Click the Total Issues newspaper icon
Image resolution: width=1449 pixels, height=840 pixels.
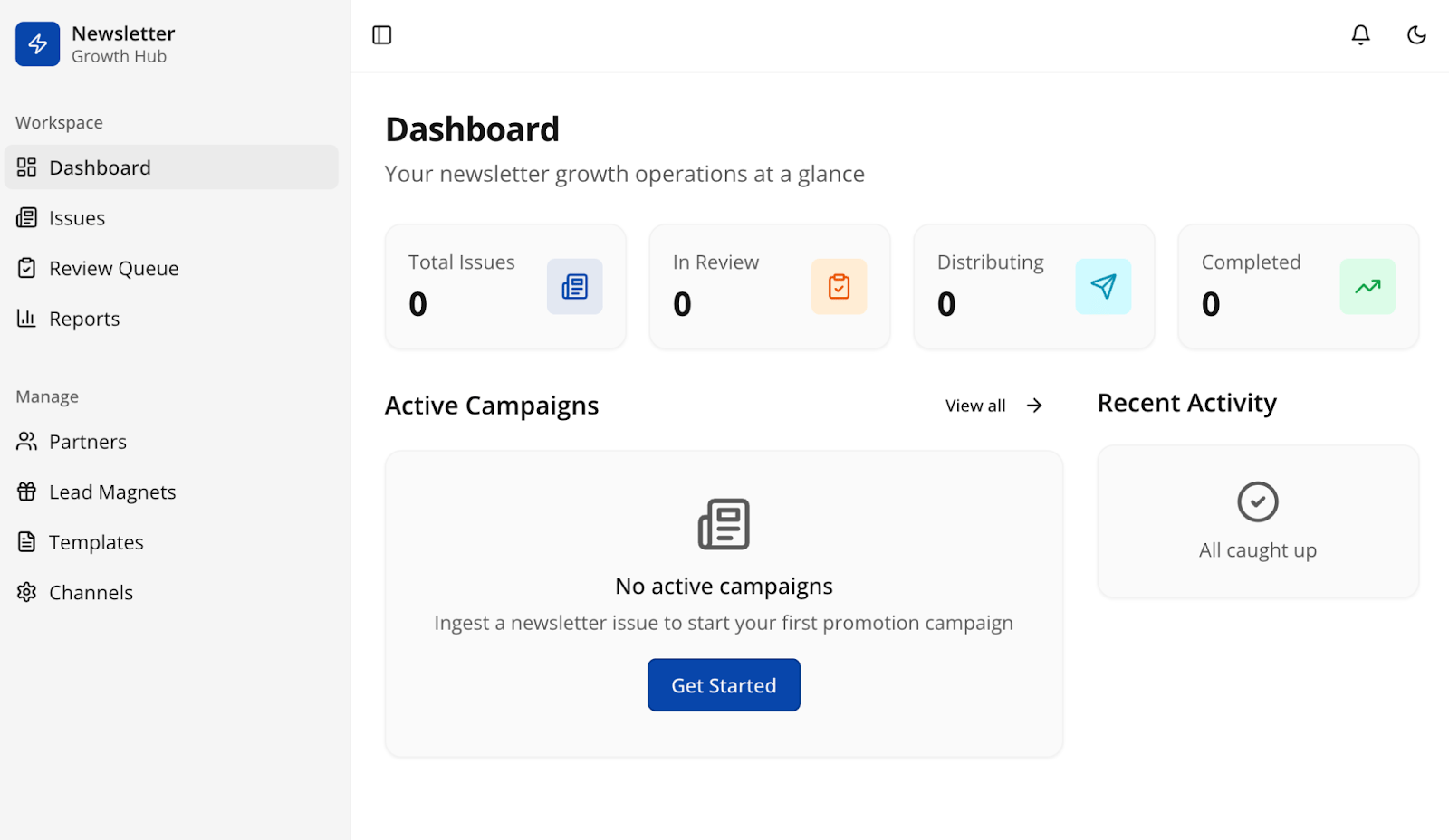(x=574, y=287)
